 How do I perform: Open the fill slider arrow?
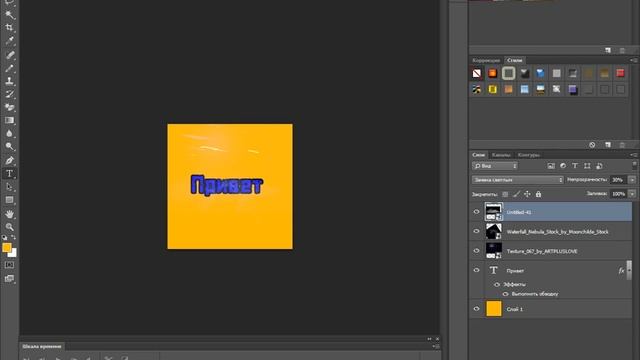coord(632,194)
